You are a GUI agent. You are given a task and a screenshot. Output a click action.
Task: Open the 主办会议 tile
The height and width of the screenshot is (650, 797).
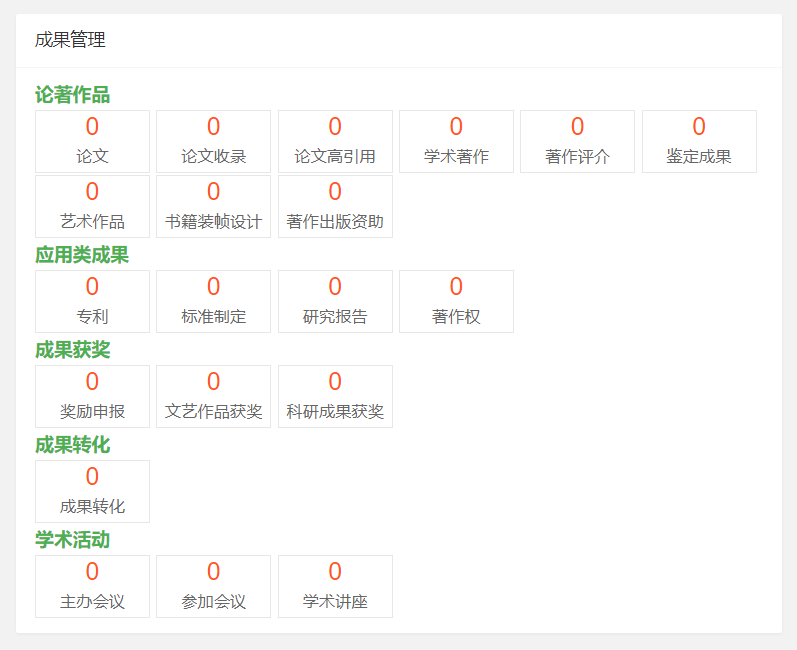coord(92,586)
